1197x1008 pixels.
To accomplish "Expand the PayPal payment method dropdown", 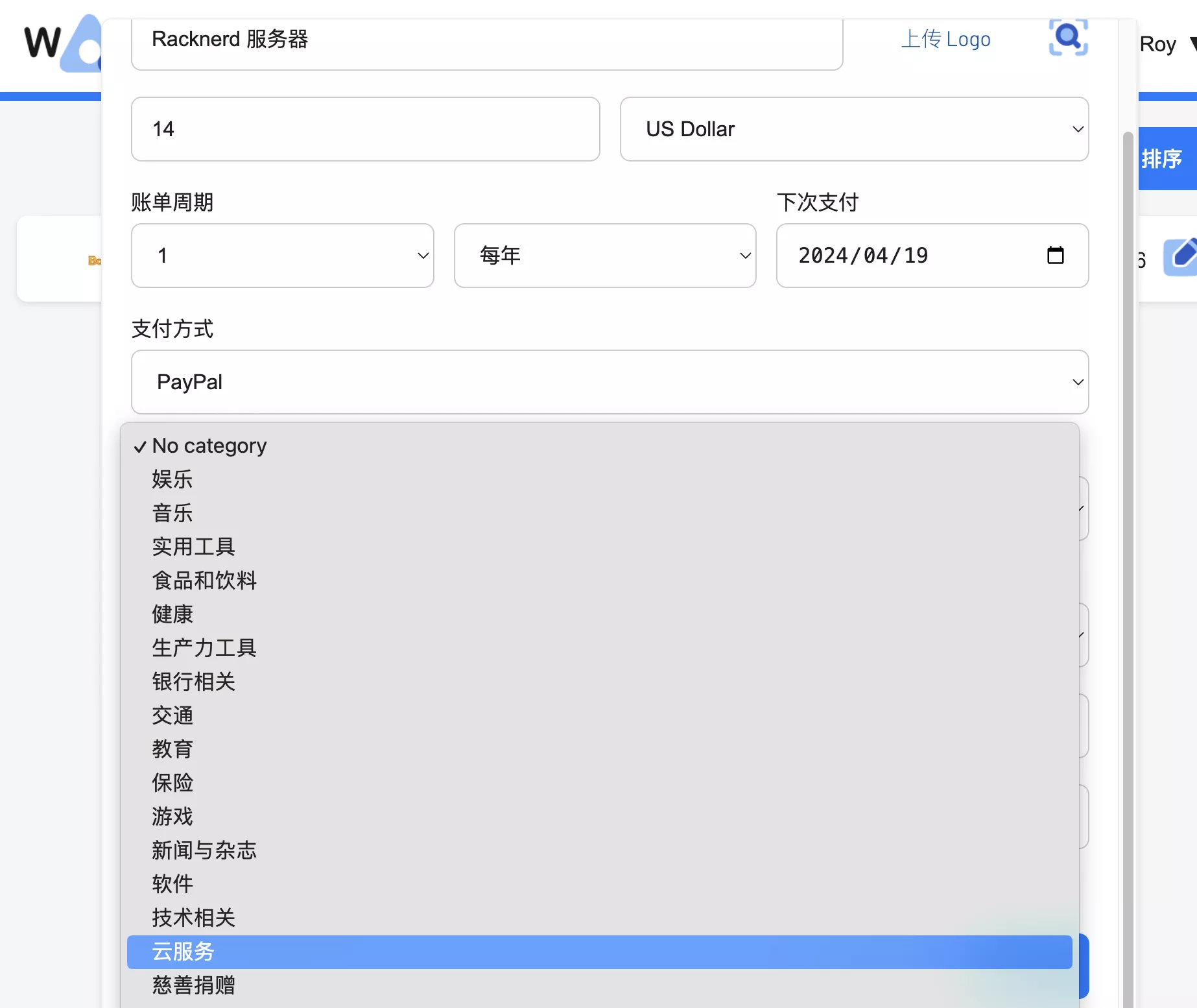I will 610,382.
